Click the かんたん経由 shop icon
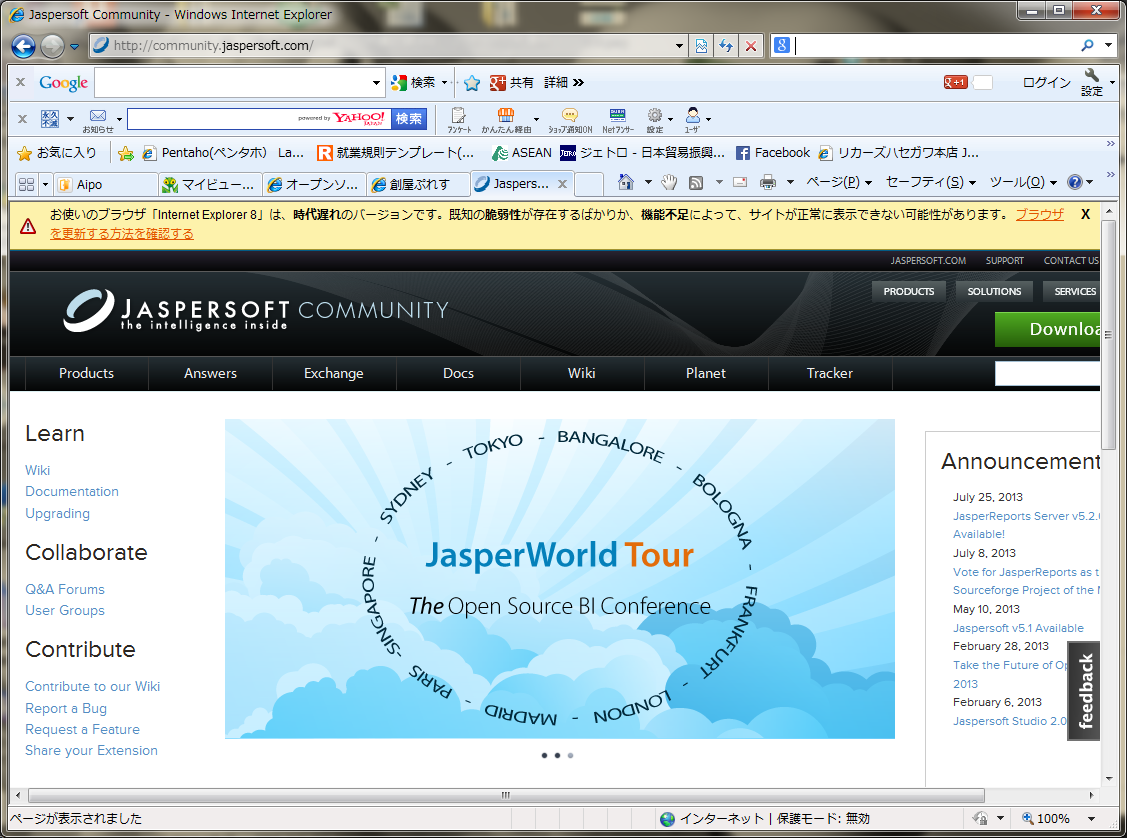This screenshot has width=1127, height=838. tap(506, 120)
